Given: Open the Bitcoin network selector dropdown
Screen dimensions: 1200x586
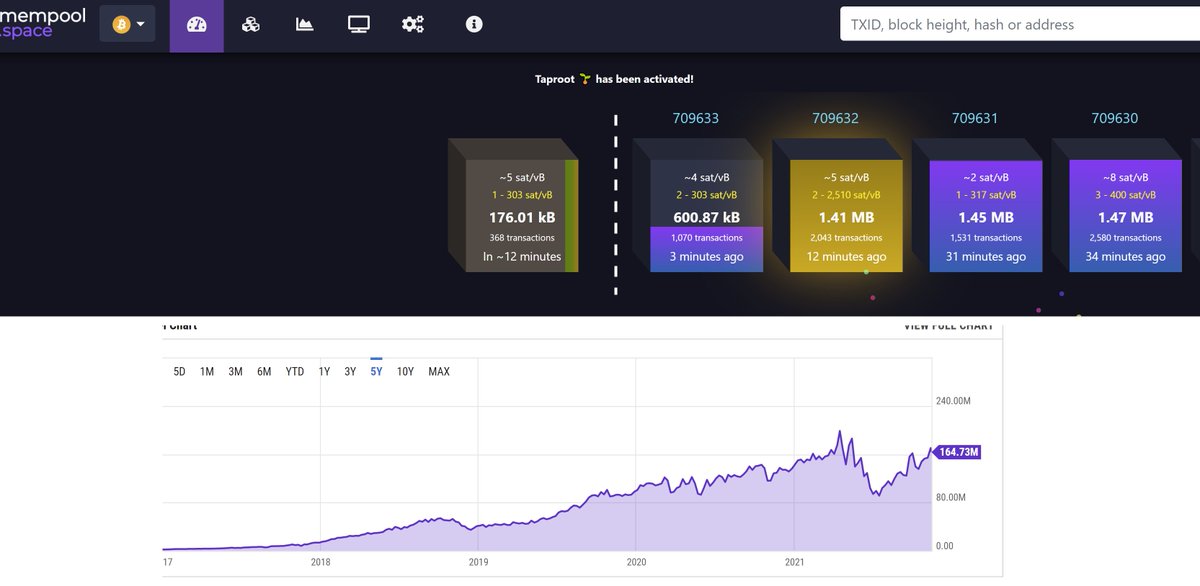Looking at the screenshot, I should point(127,24).
